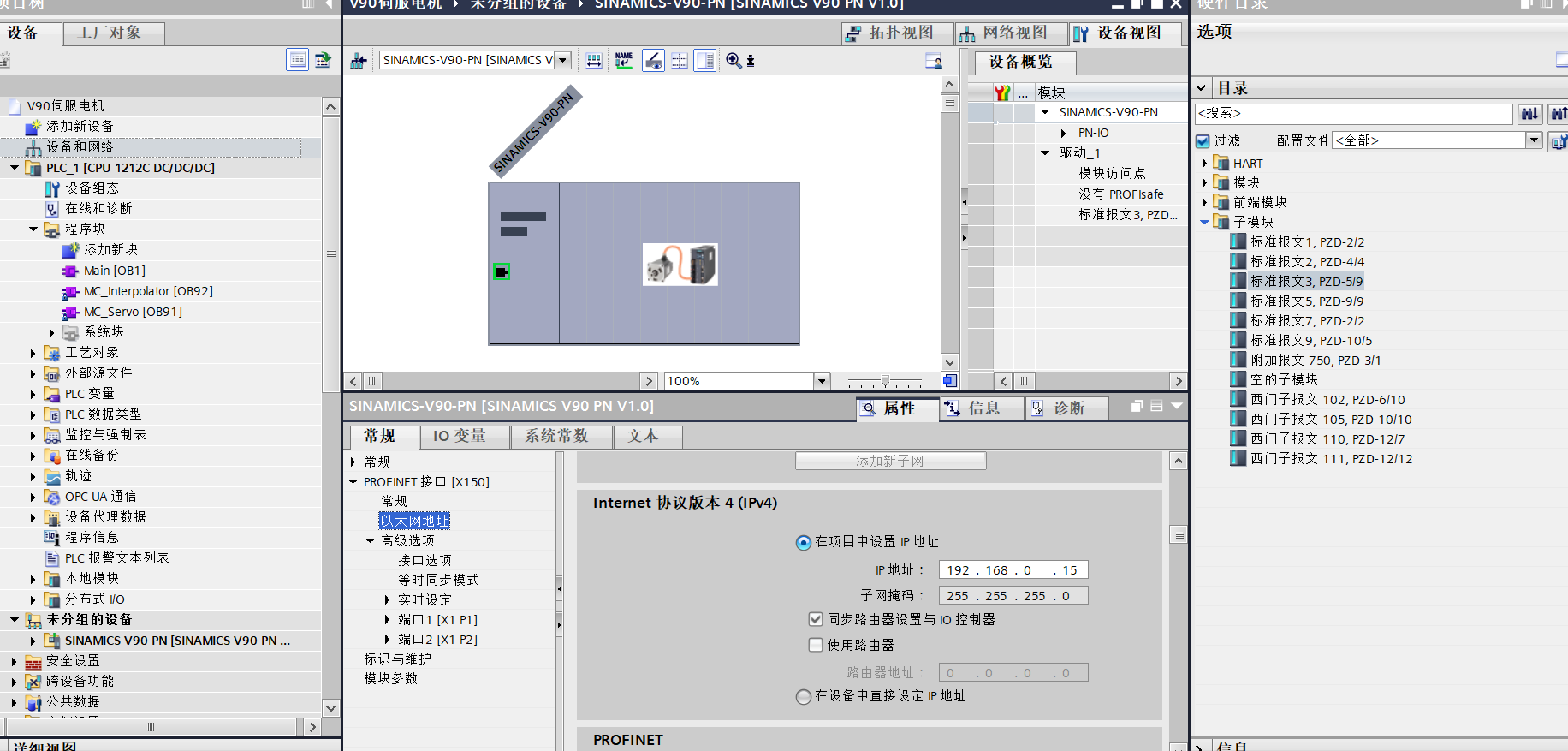The width and height of the screenshot is (1568, 751).
Task: Click the dashed crosshair grid toolbar icon
Action: 680,61
